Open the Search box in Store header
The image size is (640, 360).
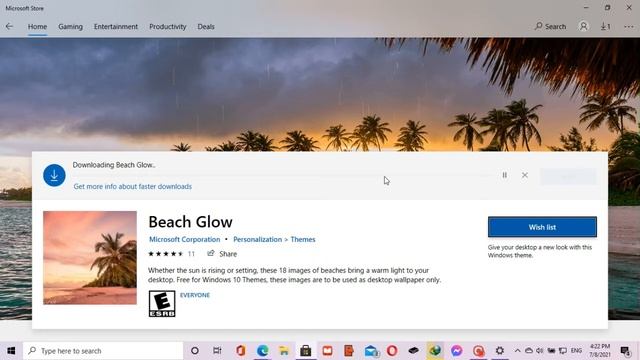(550, 27)
